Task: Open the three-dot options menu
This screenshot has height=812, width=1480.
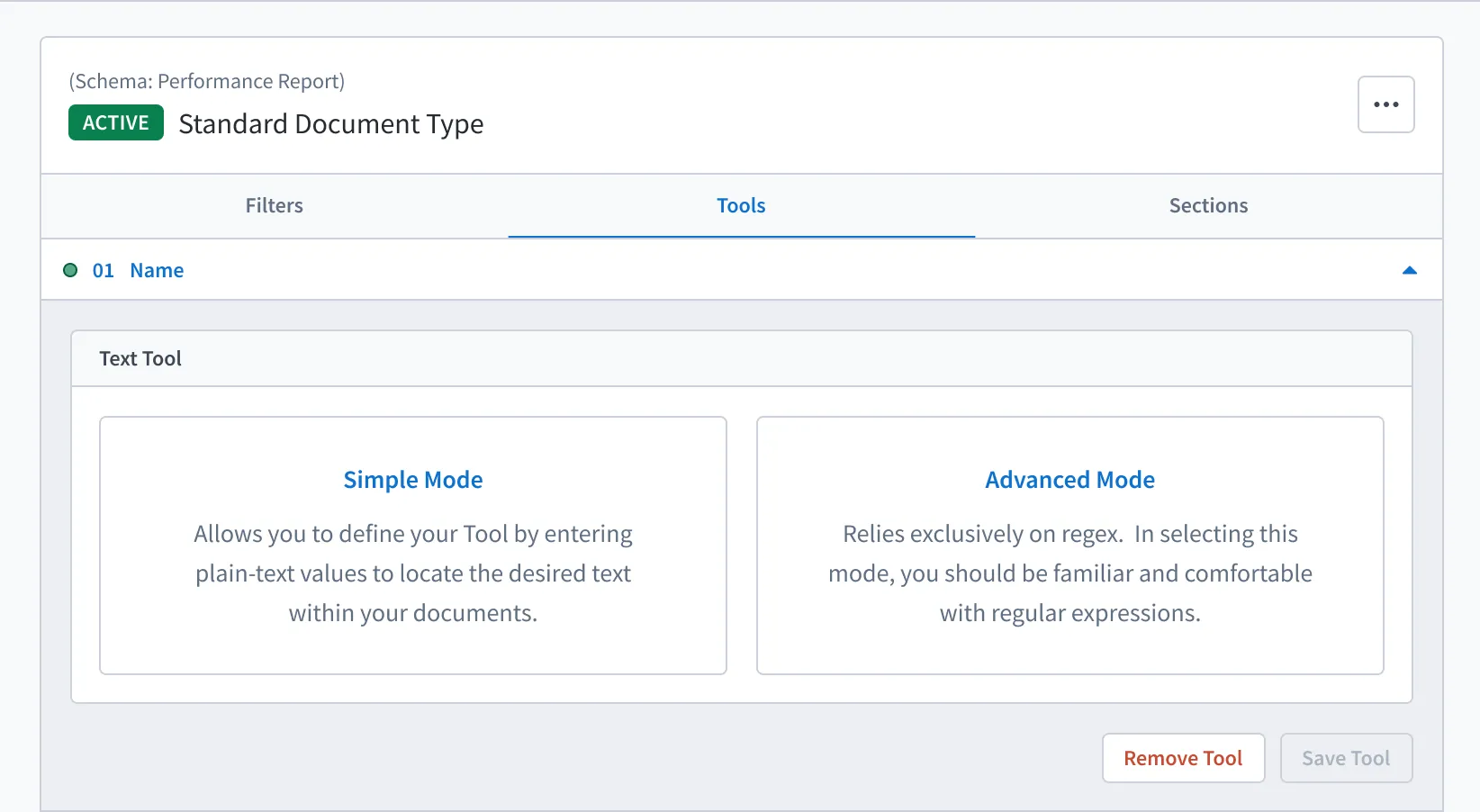Action: (1385, 104)
